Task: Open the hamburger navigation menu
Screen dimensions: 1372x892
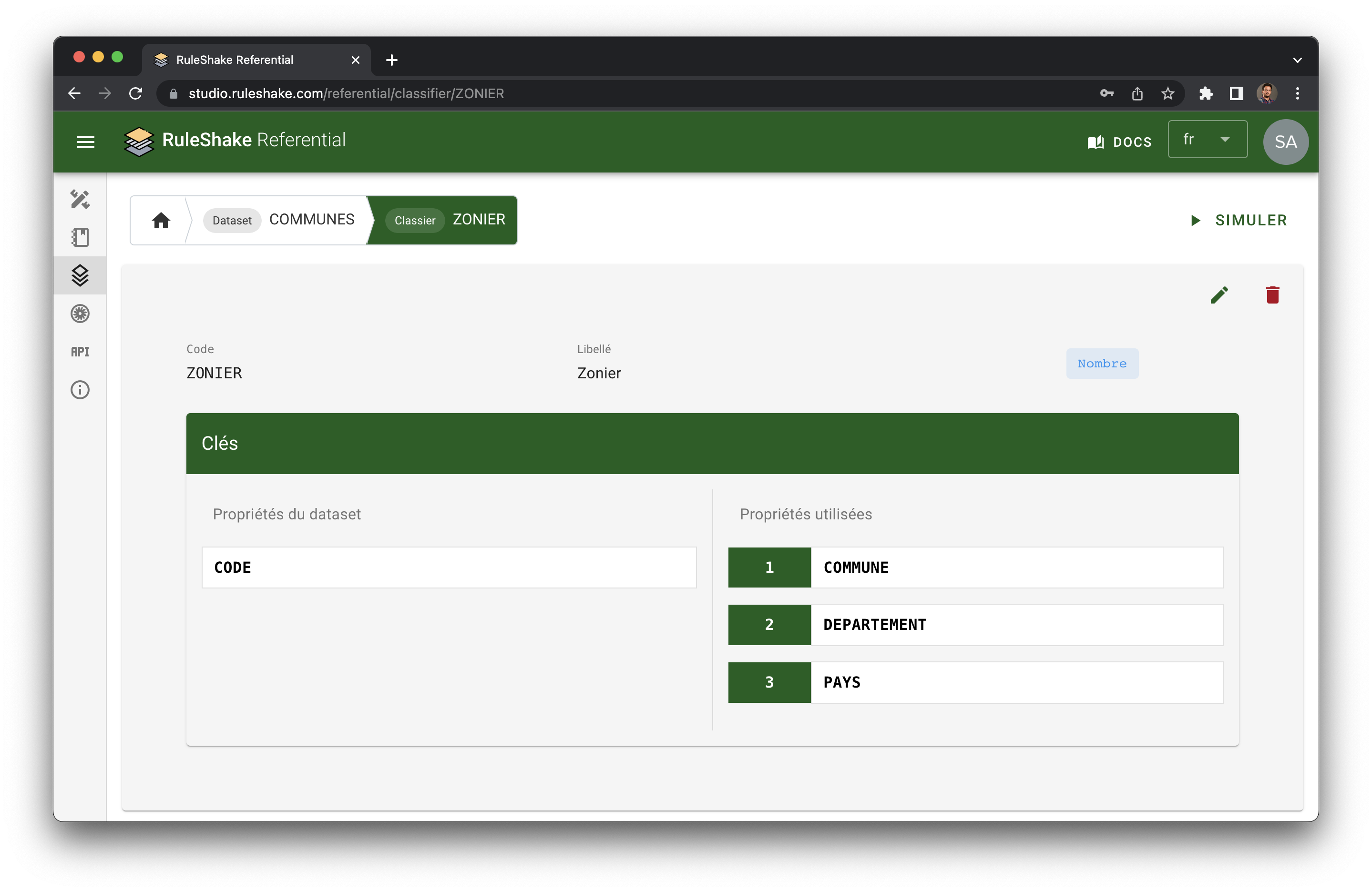Action: coord(85,142)
